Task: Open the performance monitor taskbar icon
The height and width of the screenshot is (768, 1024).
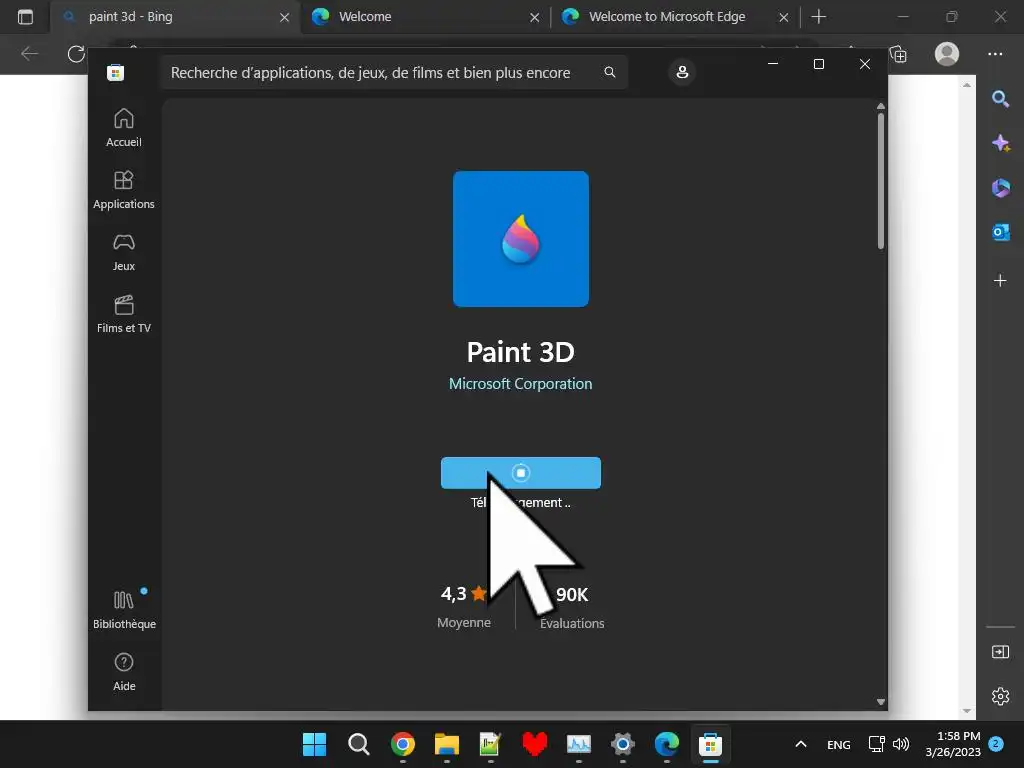Action: pos(579,744)
